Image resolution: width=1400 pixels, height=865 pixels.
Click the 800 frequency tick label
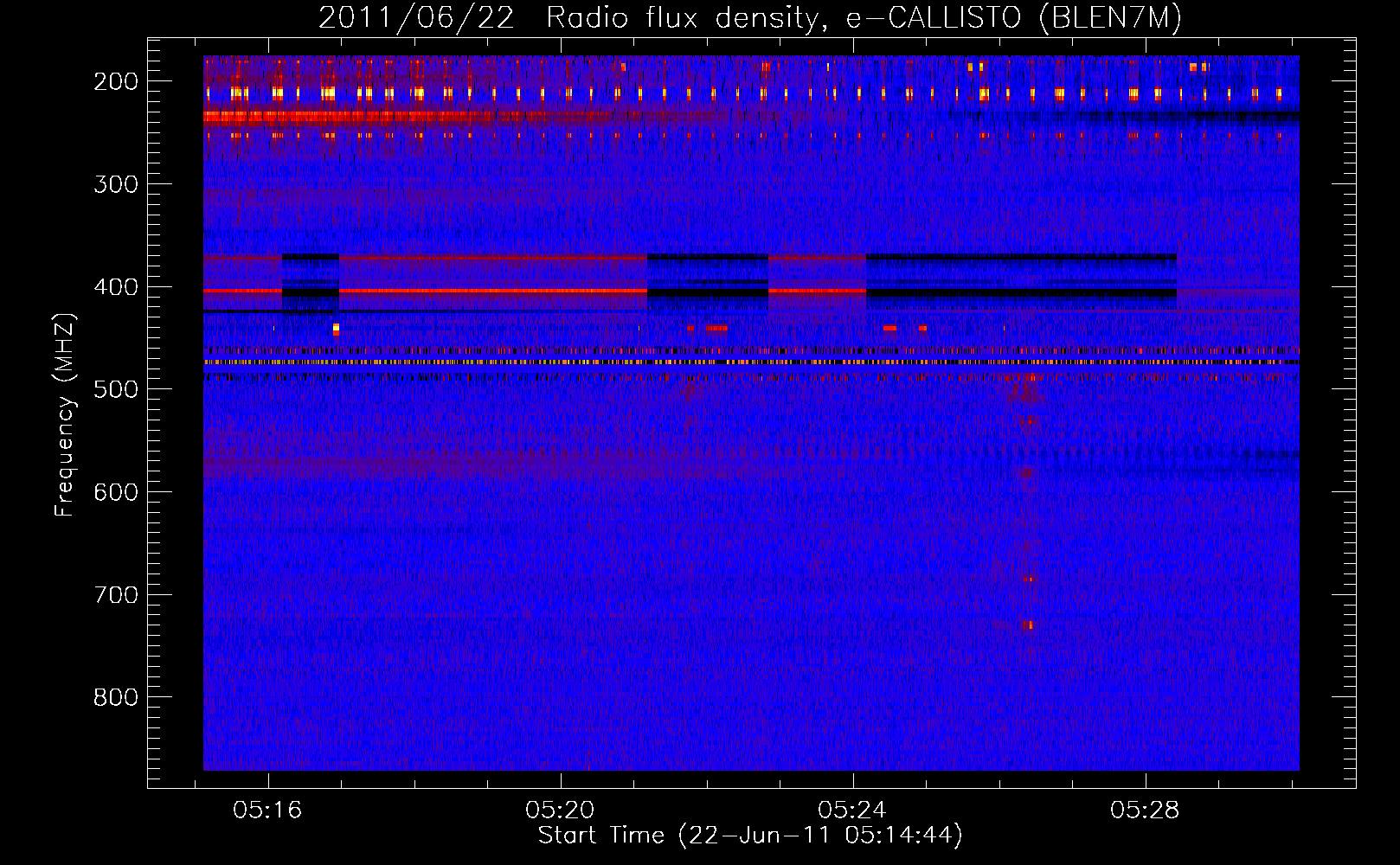[x=116, y=697]
